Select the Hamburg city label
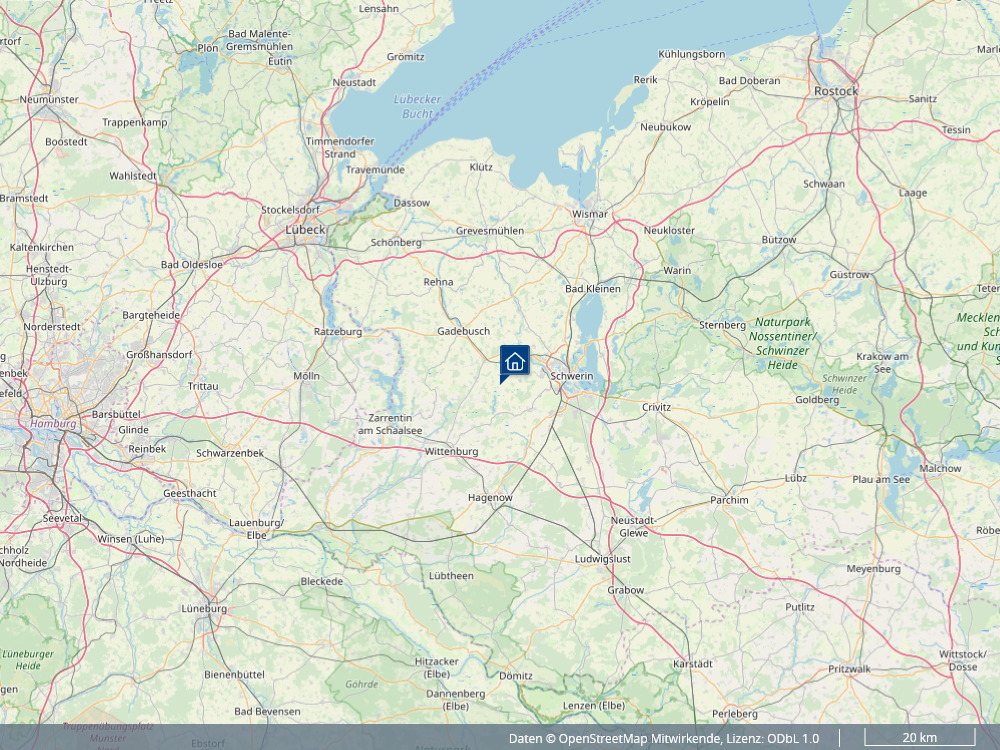This screenshot has width=1000, height=750. pyautogui.click(x=53, y=423)
